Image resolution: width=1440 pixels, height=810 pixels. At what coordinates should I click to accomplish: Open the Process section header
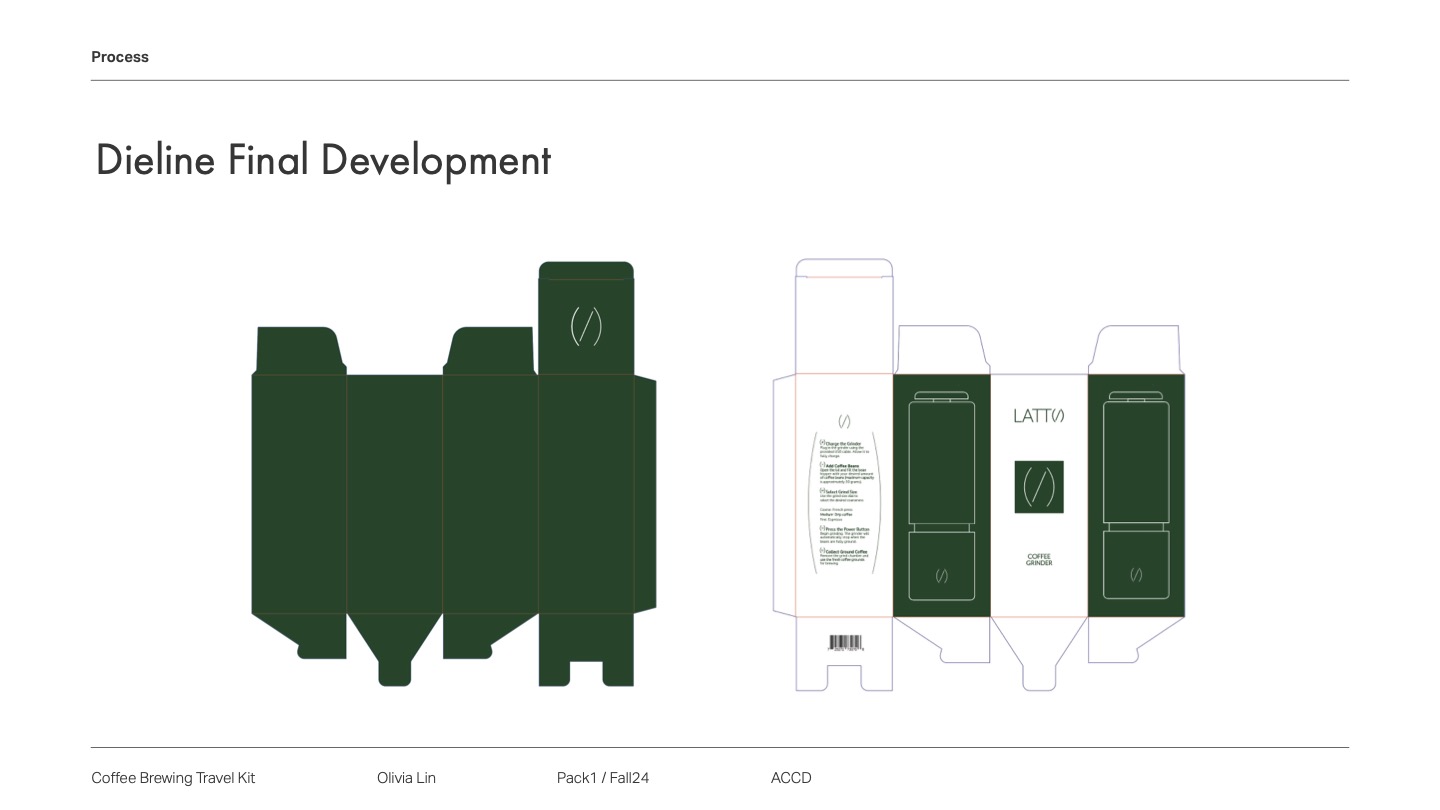[120, 57]
